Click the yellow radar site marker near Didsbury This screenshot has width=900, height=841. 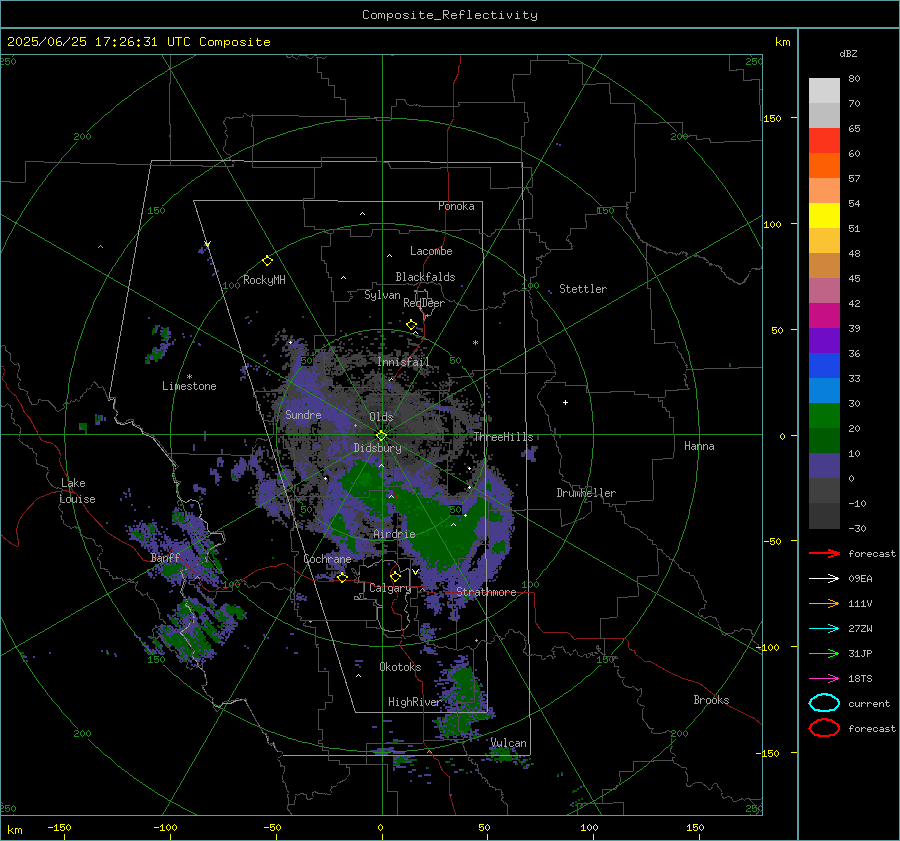point(381,436)
